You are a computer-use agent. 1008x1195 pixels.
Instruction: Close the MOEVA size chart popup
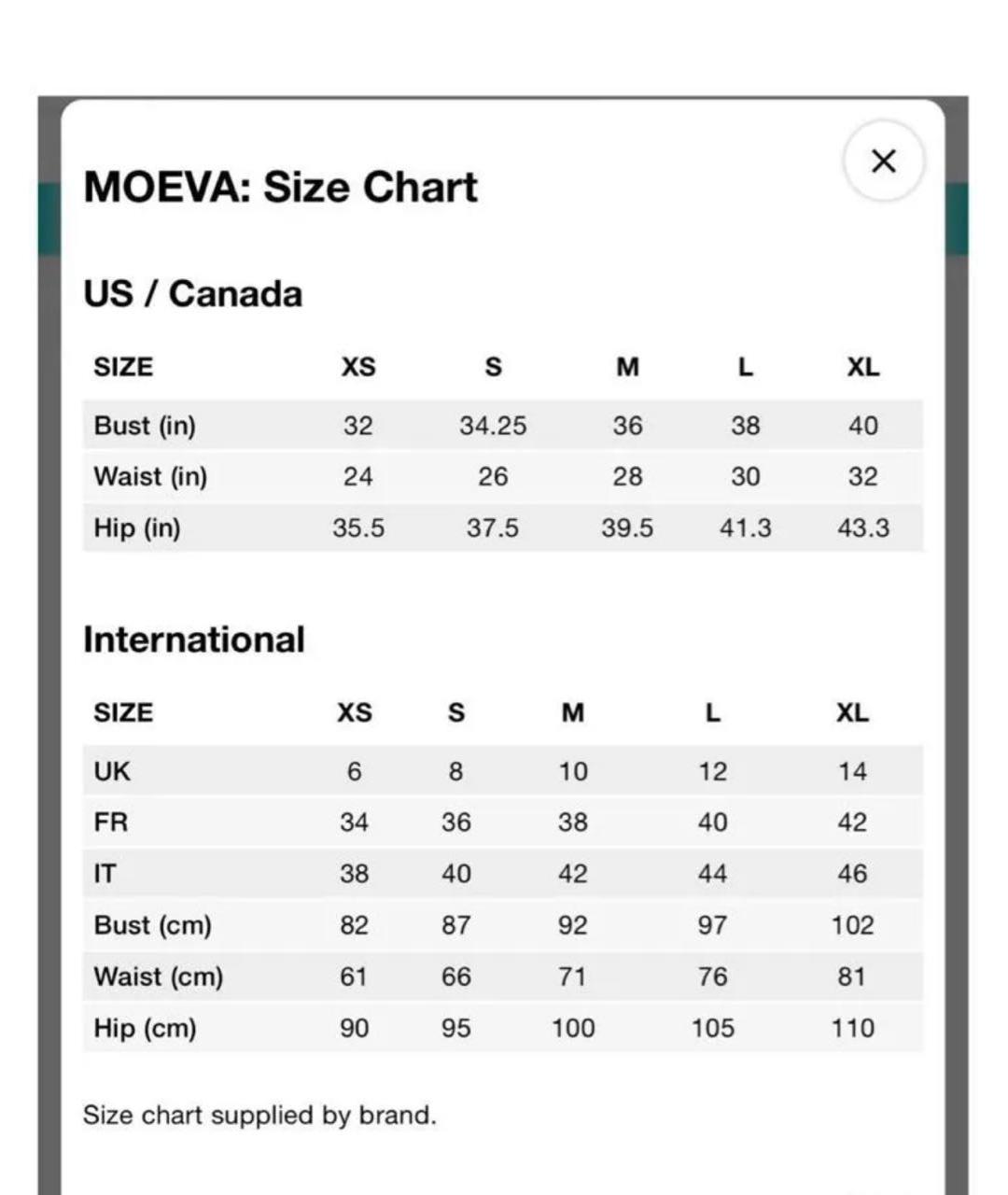pyautogui.click(x=883, y=161)
